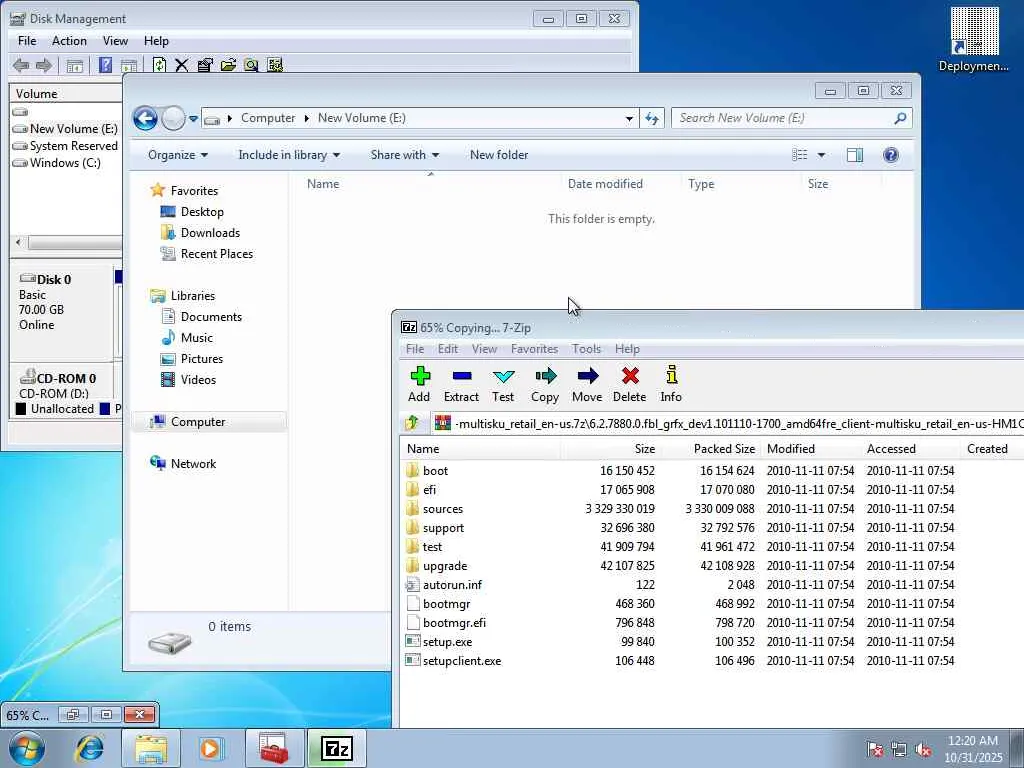Select System Reserved volume in Disk Management
This screenshot has width=1024, height=768.
pos(73,146)
